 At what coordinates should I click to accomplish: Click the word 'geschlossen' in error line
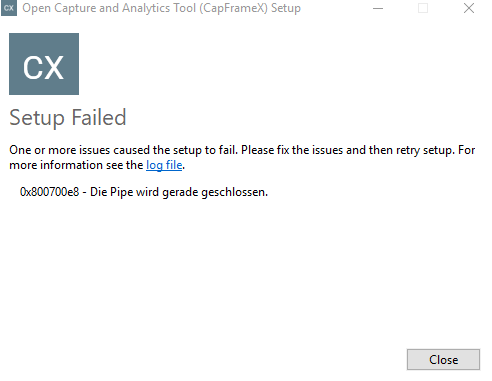(x=233, y=193)
